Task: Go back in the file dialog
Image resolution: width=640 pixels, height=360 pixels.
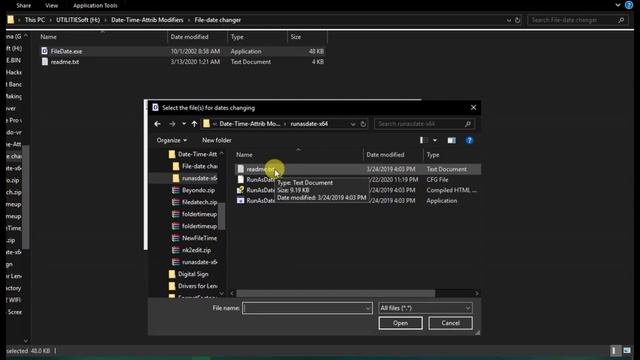Action: [158, 124]
